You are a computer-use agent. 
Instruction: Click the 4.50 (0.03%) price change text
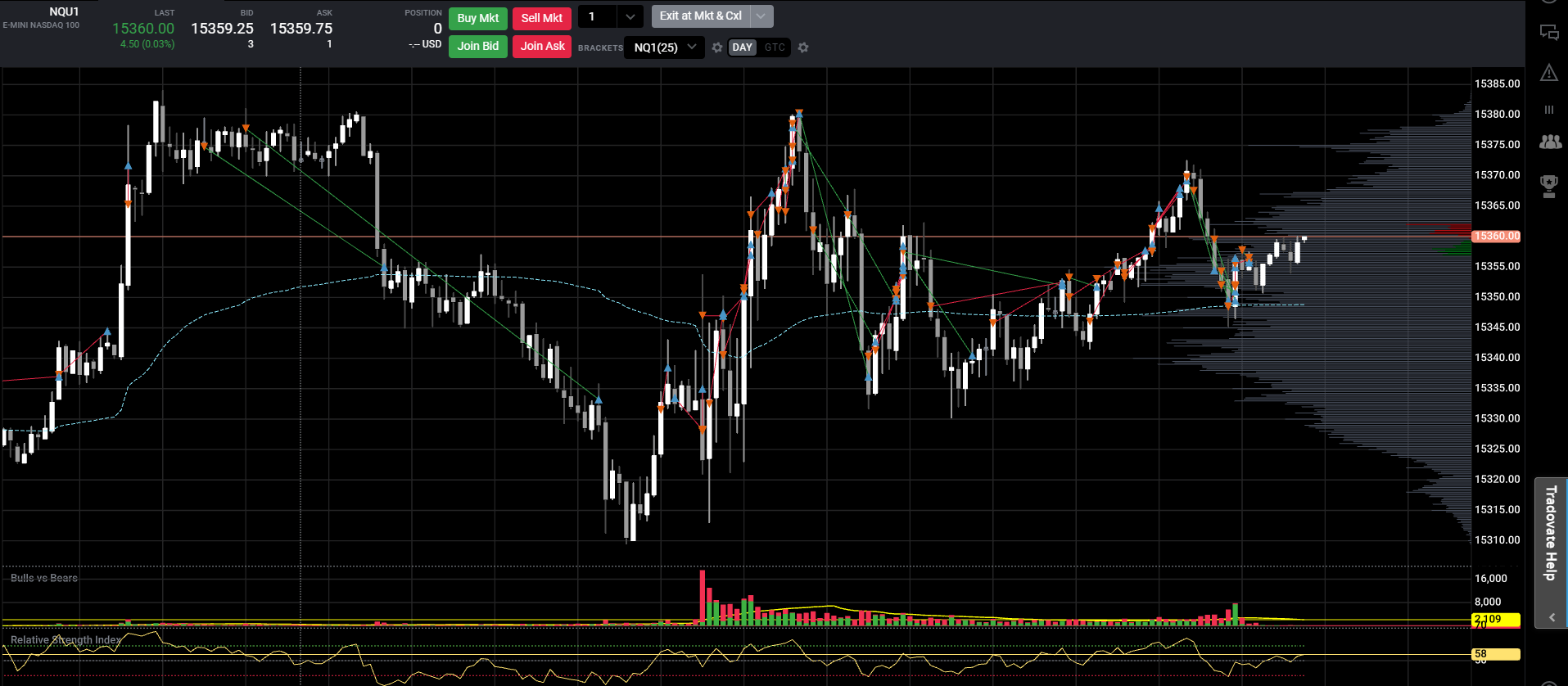147,44
